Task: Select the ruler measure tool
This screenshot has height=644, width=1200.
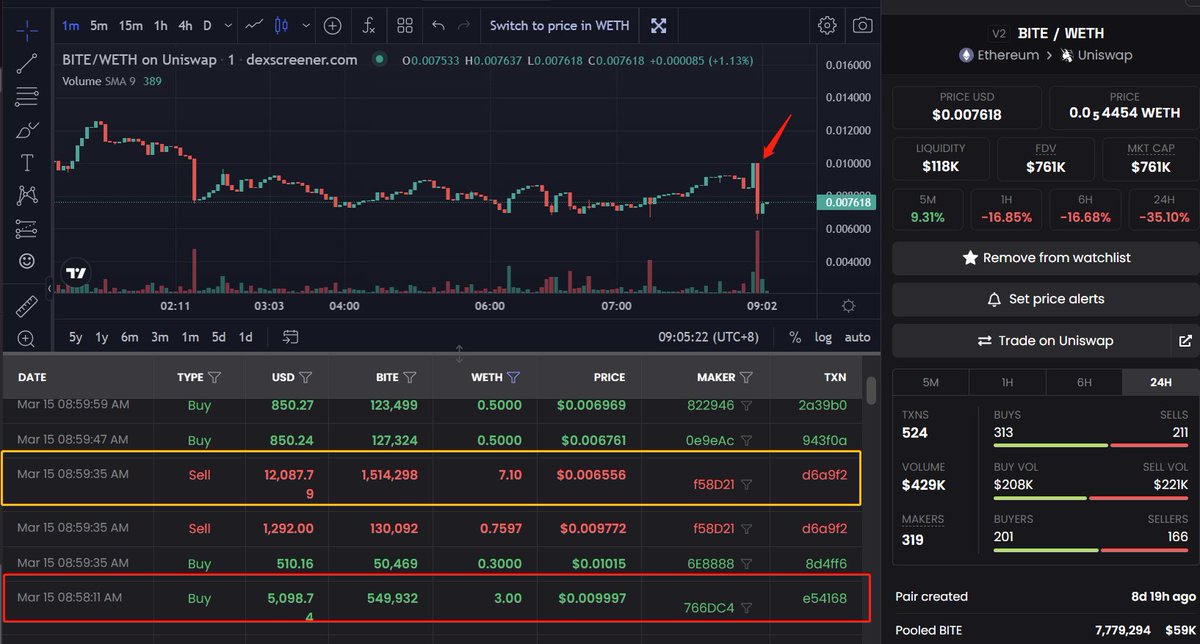Action: click(27, 305)
